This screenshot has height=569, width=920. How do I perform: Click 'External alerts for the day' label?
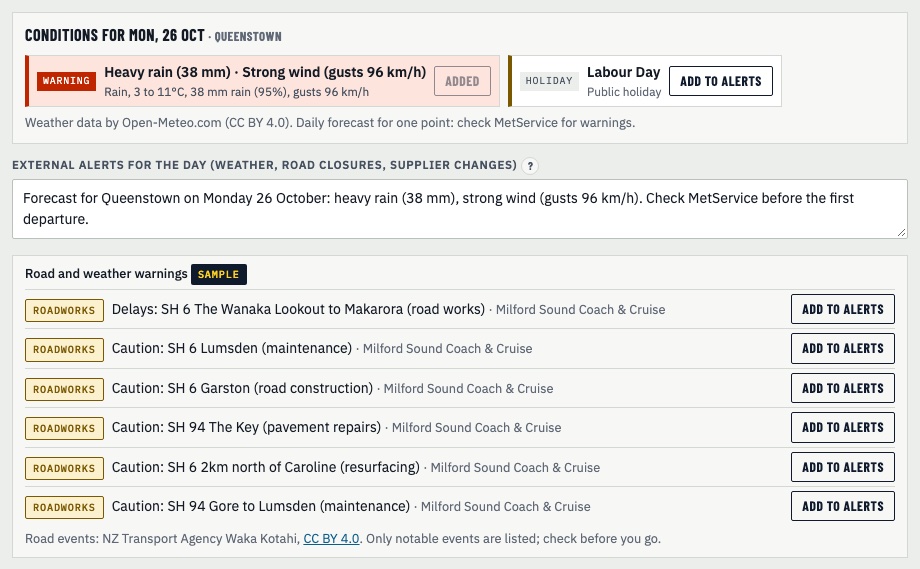tap(265, 165)
